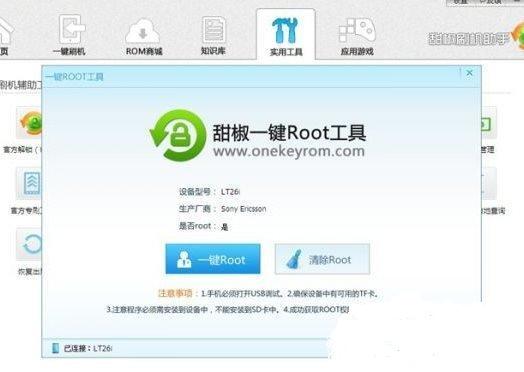Click the user icon inside 一键Root button

[184, 259]
